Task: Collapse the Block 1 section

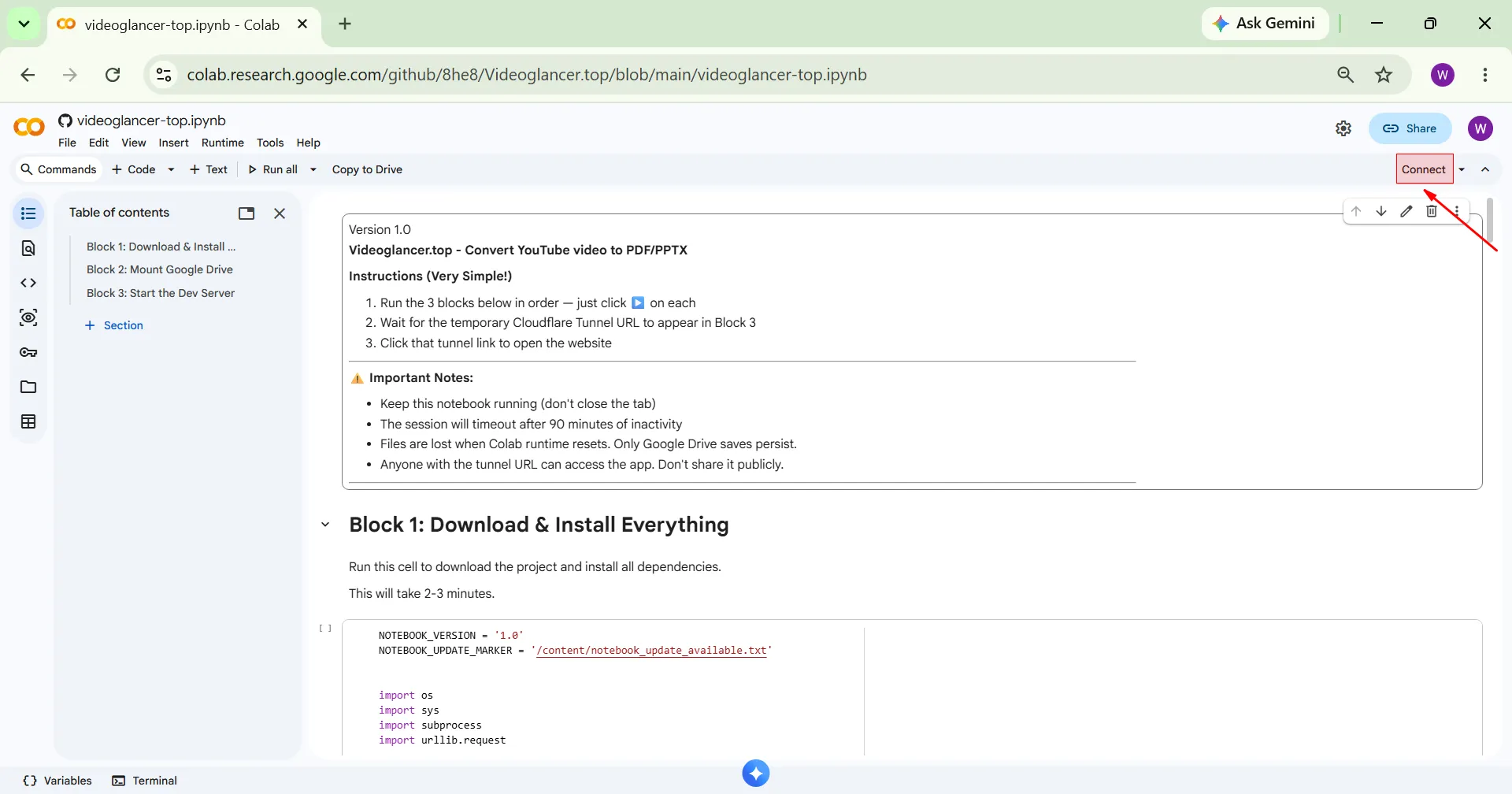Action: 325,525
